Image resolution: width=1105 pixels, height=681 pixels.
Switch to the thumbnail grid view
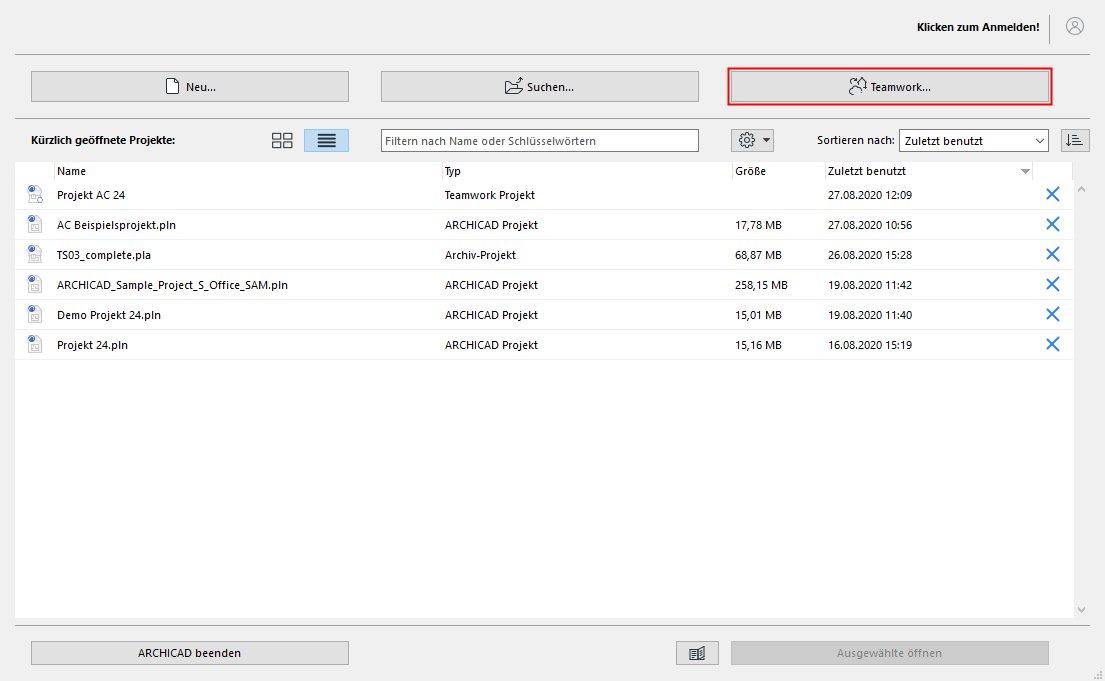pyautogui.click(x=282, y=140)
